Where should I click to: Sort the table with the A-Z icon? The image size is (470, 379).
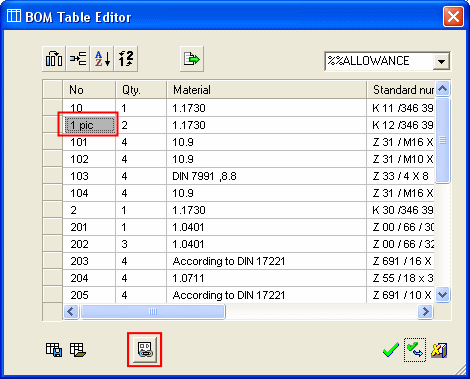coord(102,59)
